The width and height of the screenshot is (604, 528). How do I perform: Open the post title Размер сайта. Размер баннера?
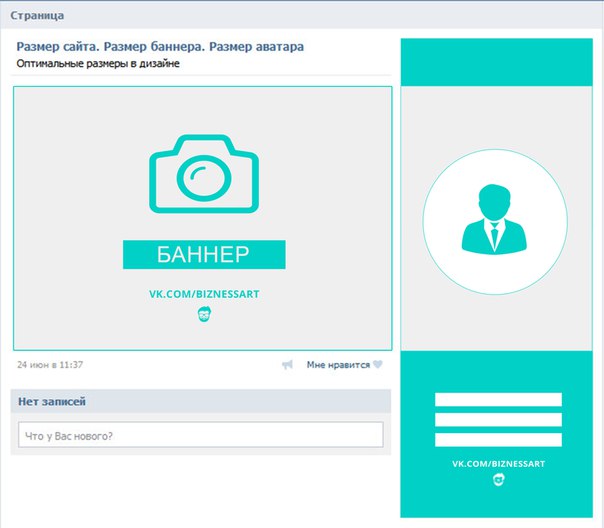pos(160,47)
